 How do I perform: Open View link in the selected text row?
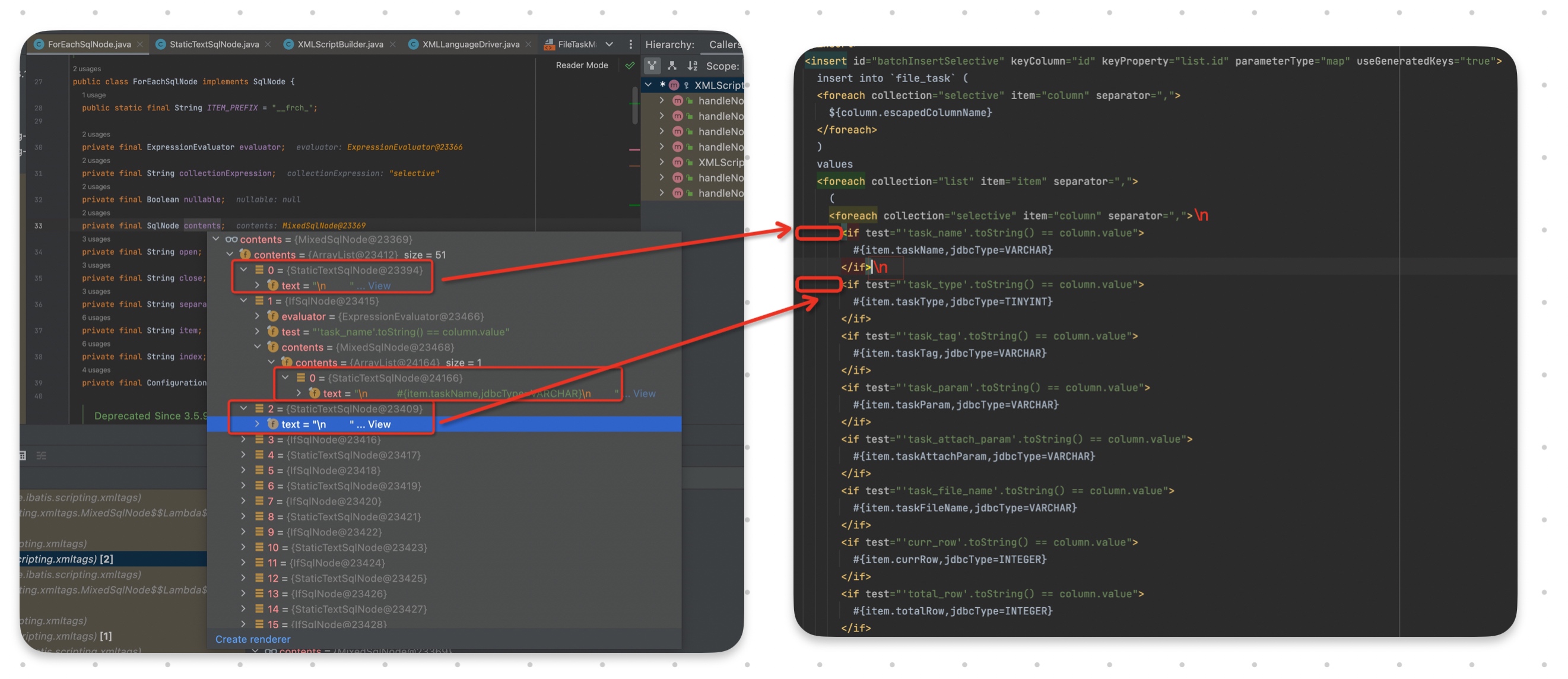tap(379, 424)
